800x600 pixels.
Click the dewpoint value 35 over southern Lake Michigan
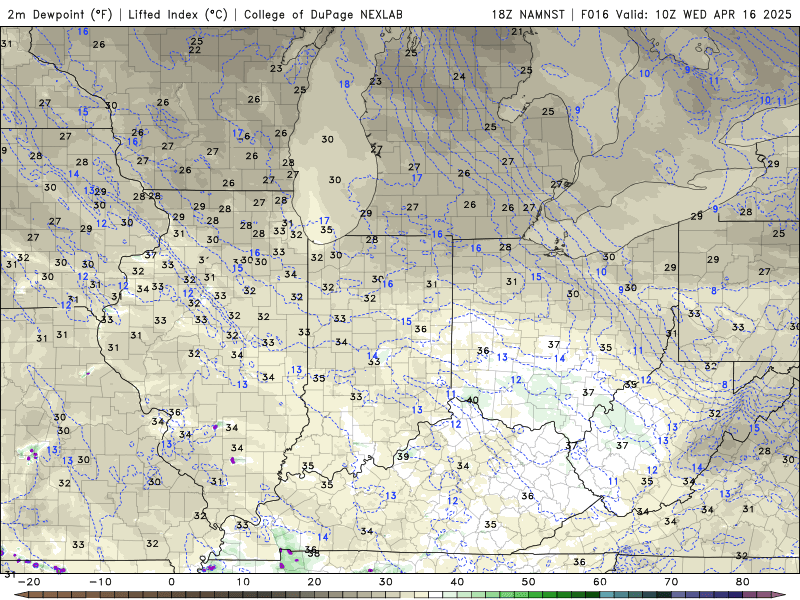tap(327, 230)
